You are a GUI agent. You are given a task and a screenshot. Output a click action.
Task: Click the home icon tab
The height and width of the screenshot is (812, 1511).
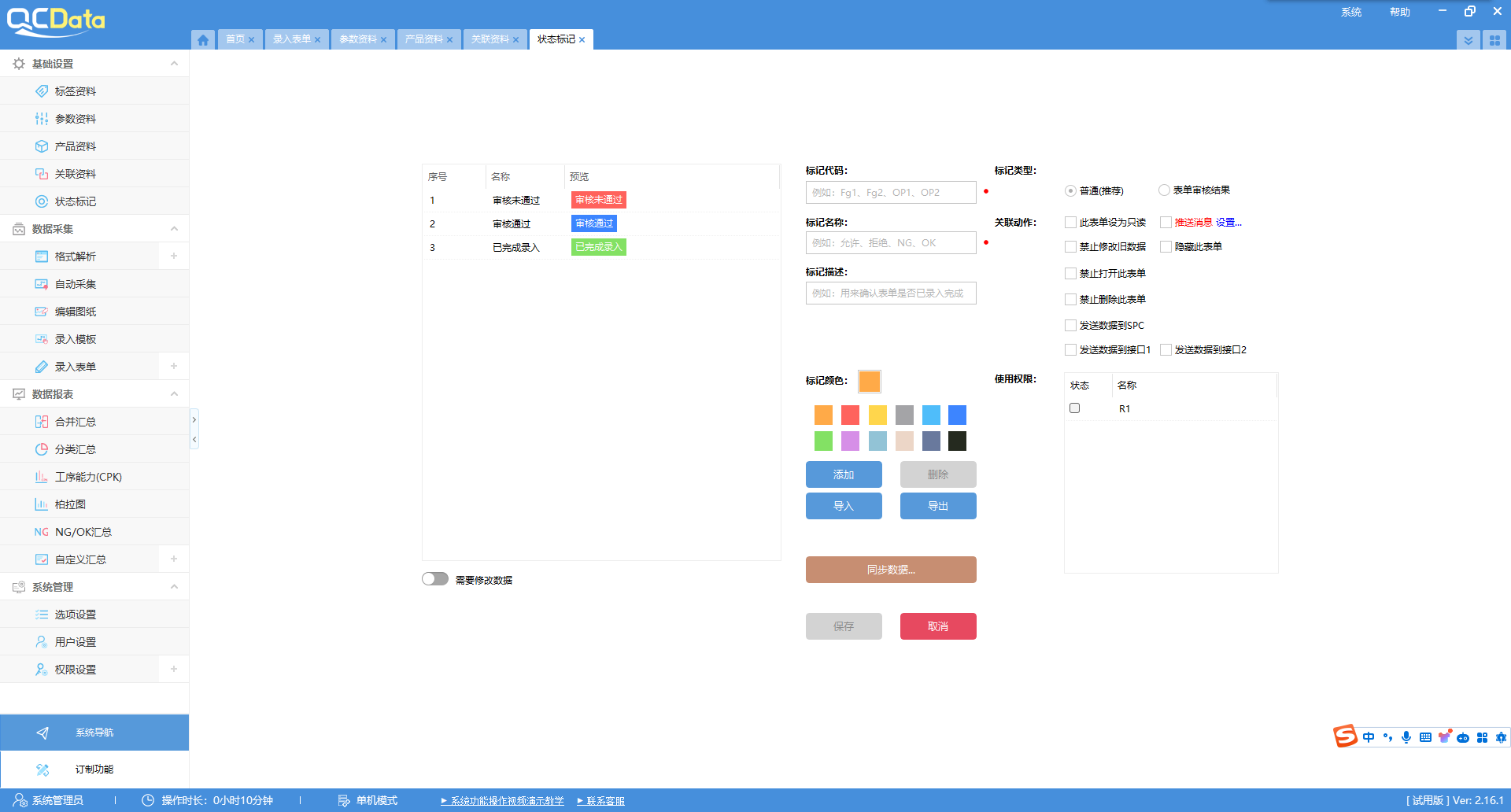pos(203,39)
